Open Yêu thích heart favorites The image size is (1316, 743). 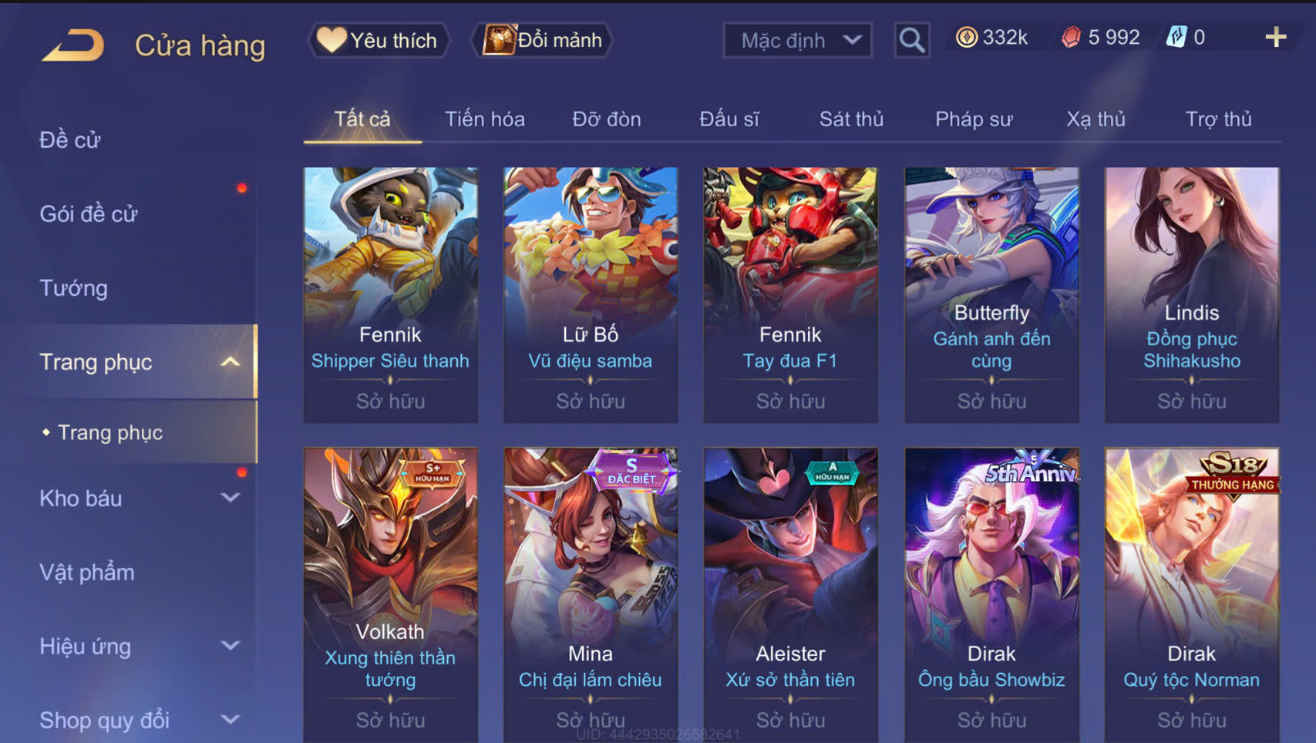click(x=378, y=40)
